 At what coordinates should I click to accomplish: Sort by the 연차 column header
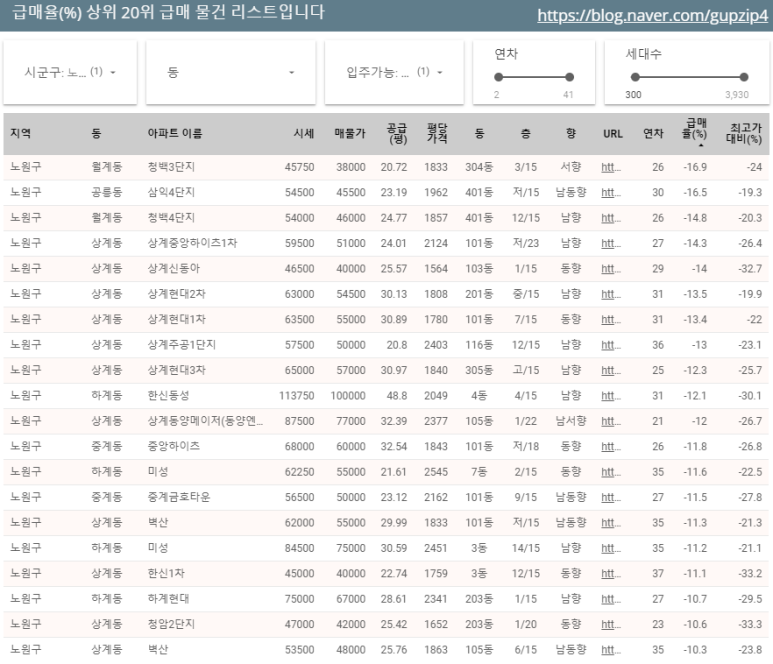point(653,133)
